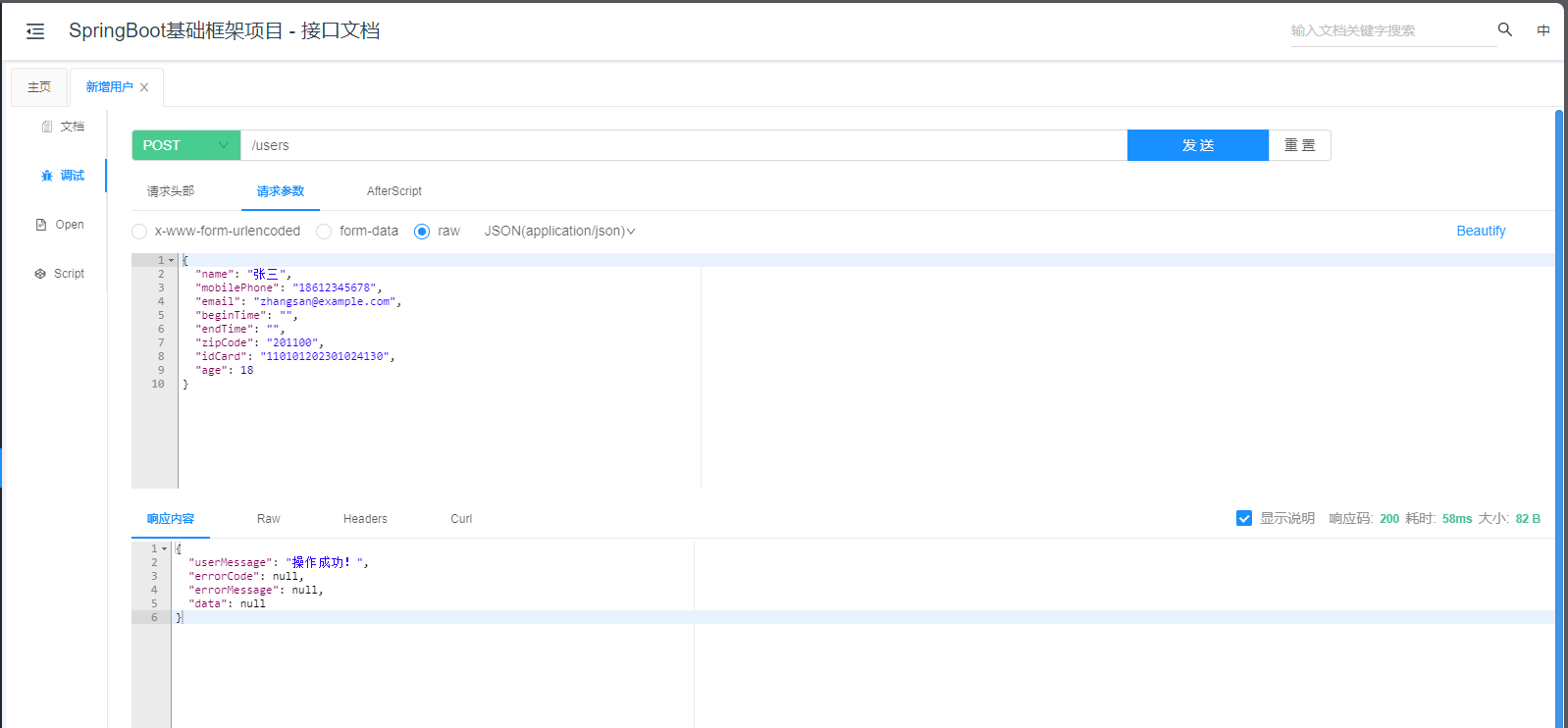Click the "errorCode" line in response
This screenshot has height=728, width=1568.
pos(246,576)
